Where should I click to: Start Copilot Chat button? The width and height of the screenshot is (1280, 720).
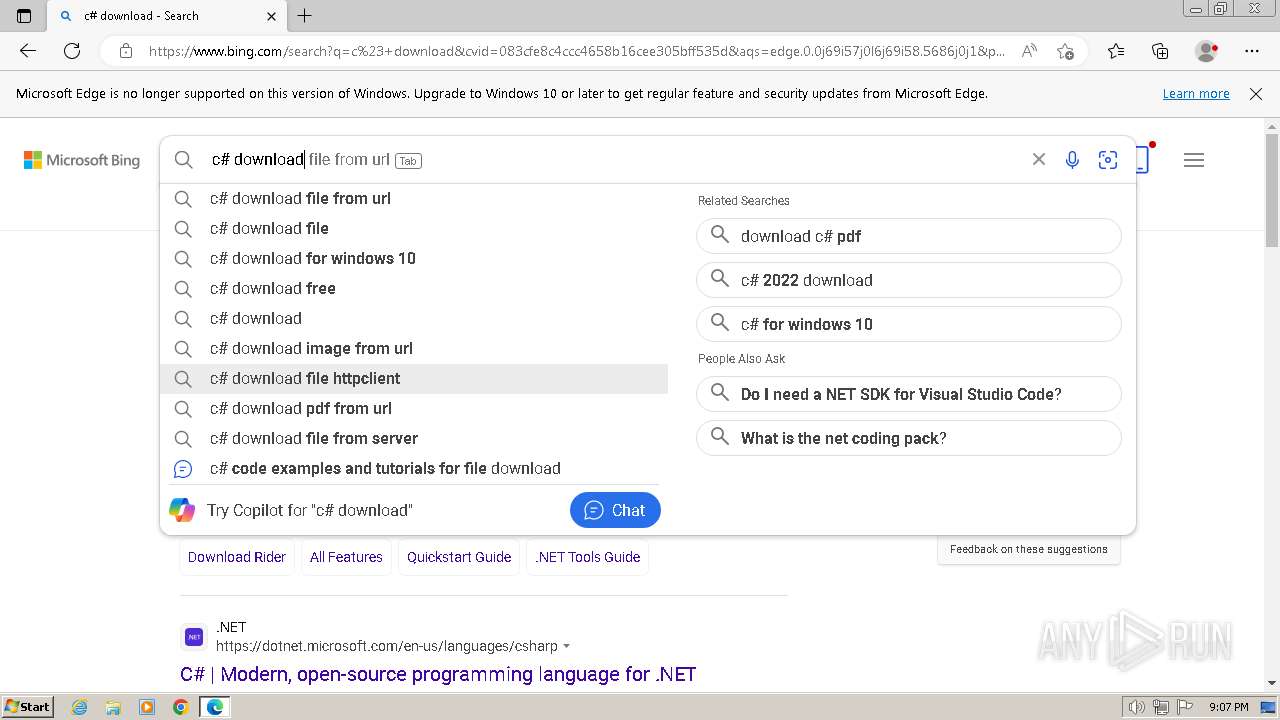pyautogui.click(x=615, y=510)
